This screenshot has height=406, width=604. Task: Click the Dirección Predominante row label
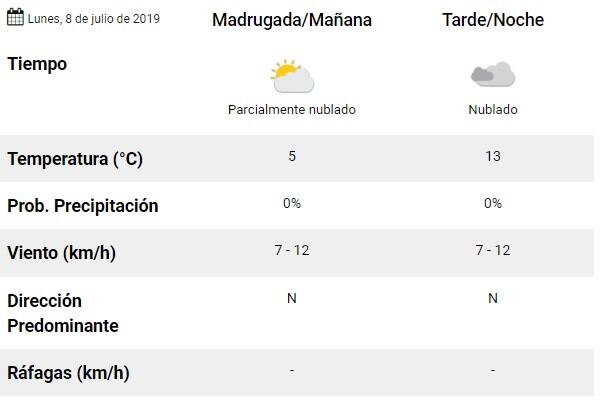62,313
